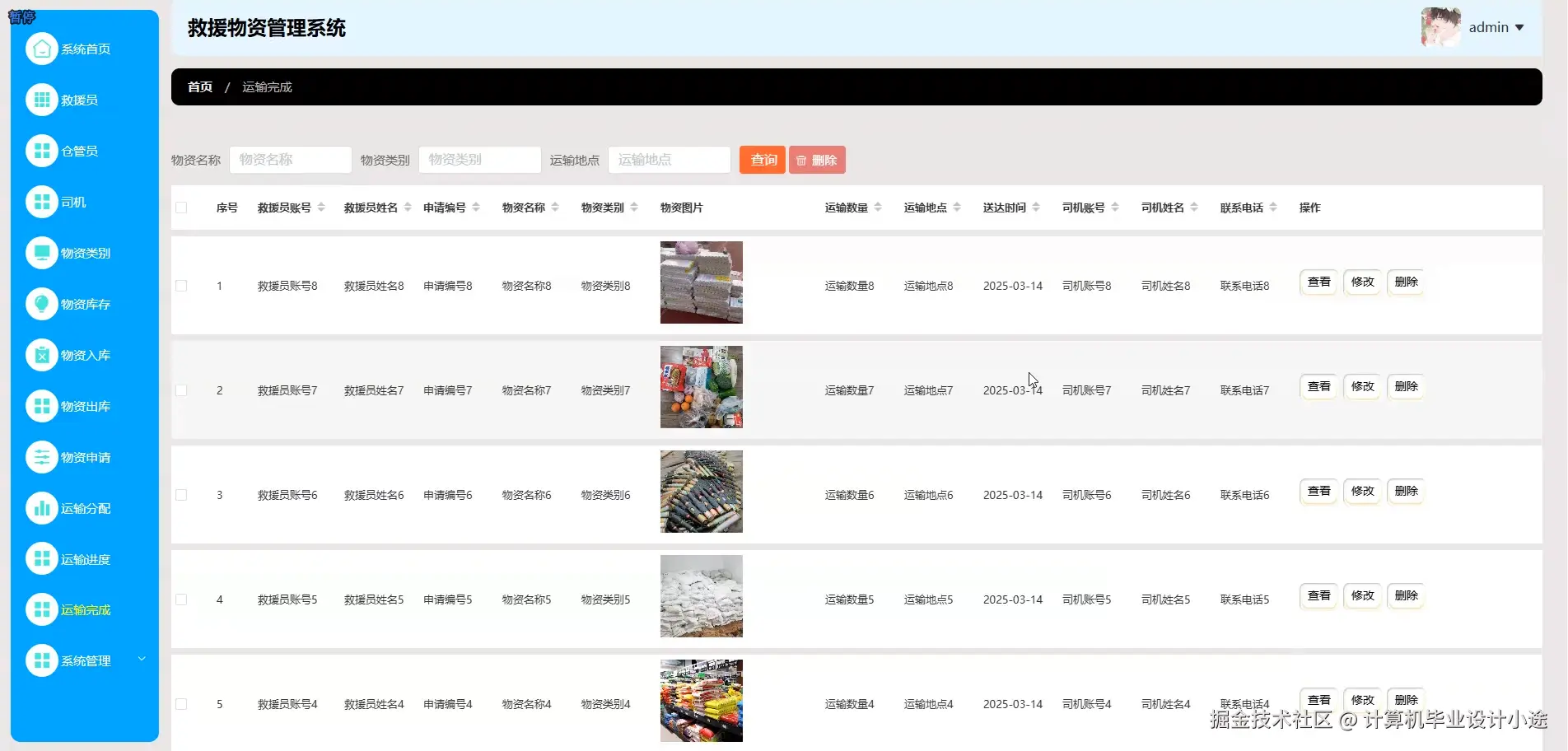This screenshot has width=1568, height=751.
Task: Click 删除 for row 救援员账号6
Action: tap(1406, 492)
